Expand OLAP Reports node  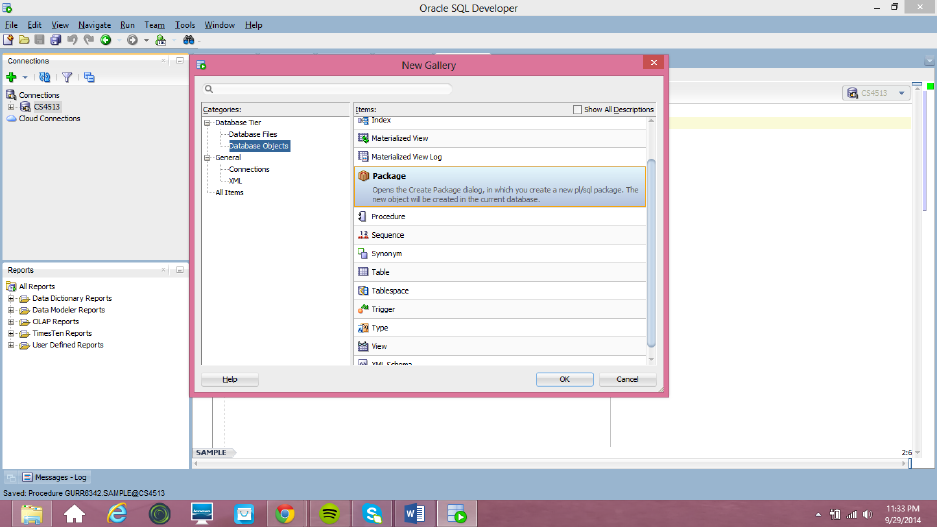click(11, 321)
